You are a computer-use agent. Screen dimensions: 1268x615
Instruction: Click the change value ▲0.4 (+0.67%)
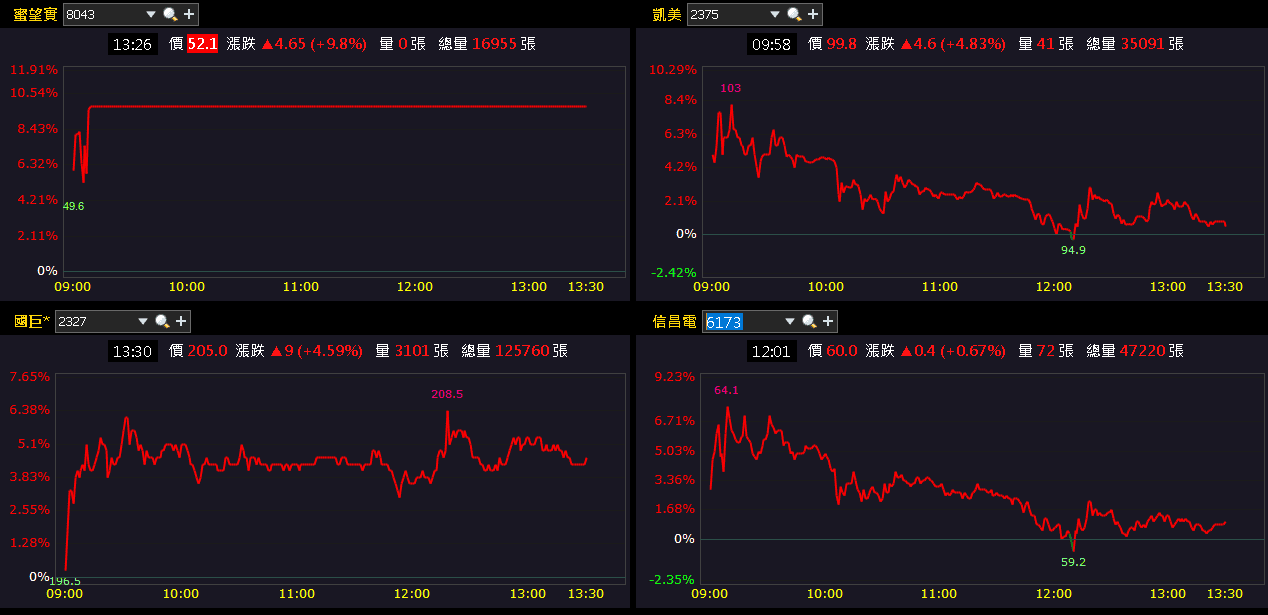tap(953, 351)
